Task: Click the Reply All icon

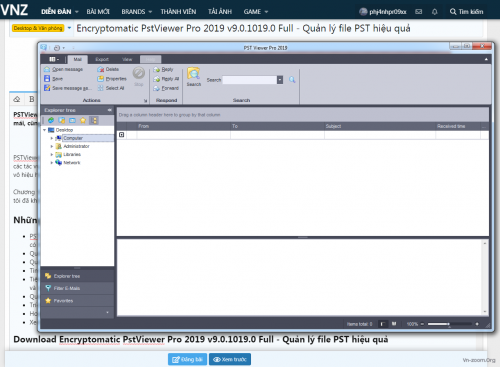Action: [157, 79]
